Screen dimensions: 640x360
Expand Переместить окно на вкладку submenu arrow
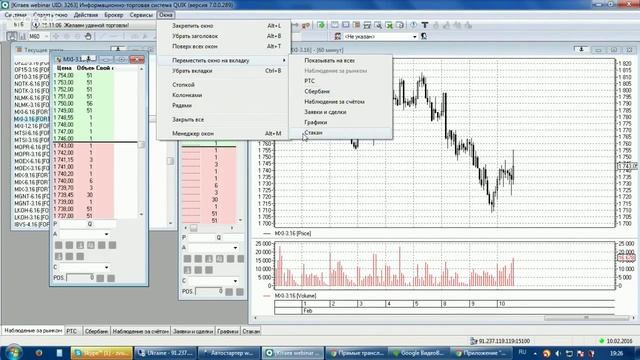click(284, 60)
